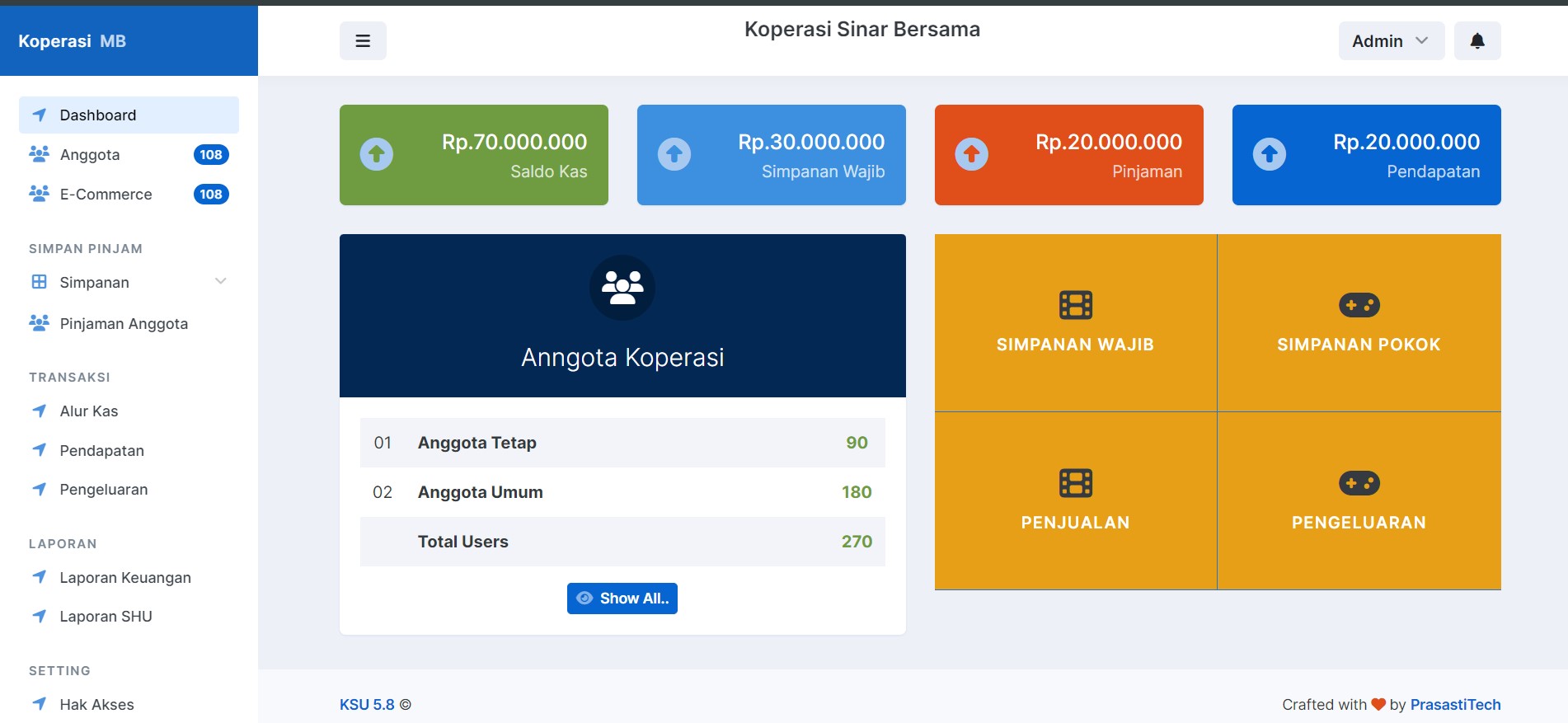Screen dimensions: 1568x723
Task: Toggle the hamburger sidebar menu button
Action: point(363,40)
